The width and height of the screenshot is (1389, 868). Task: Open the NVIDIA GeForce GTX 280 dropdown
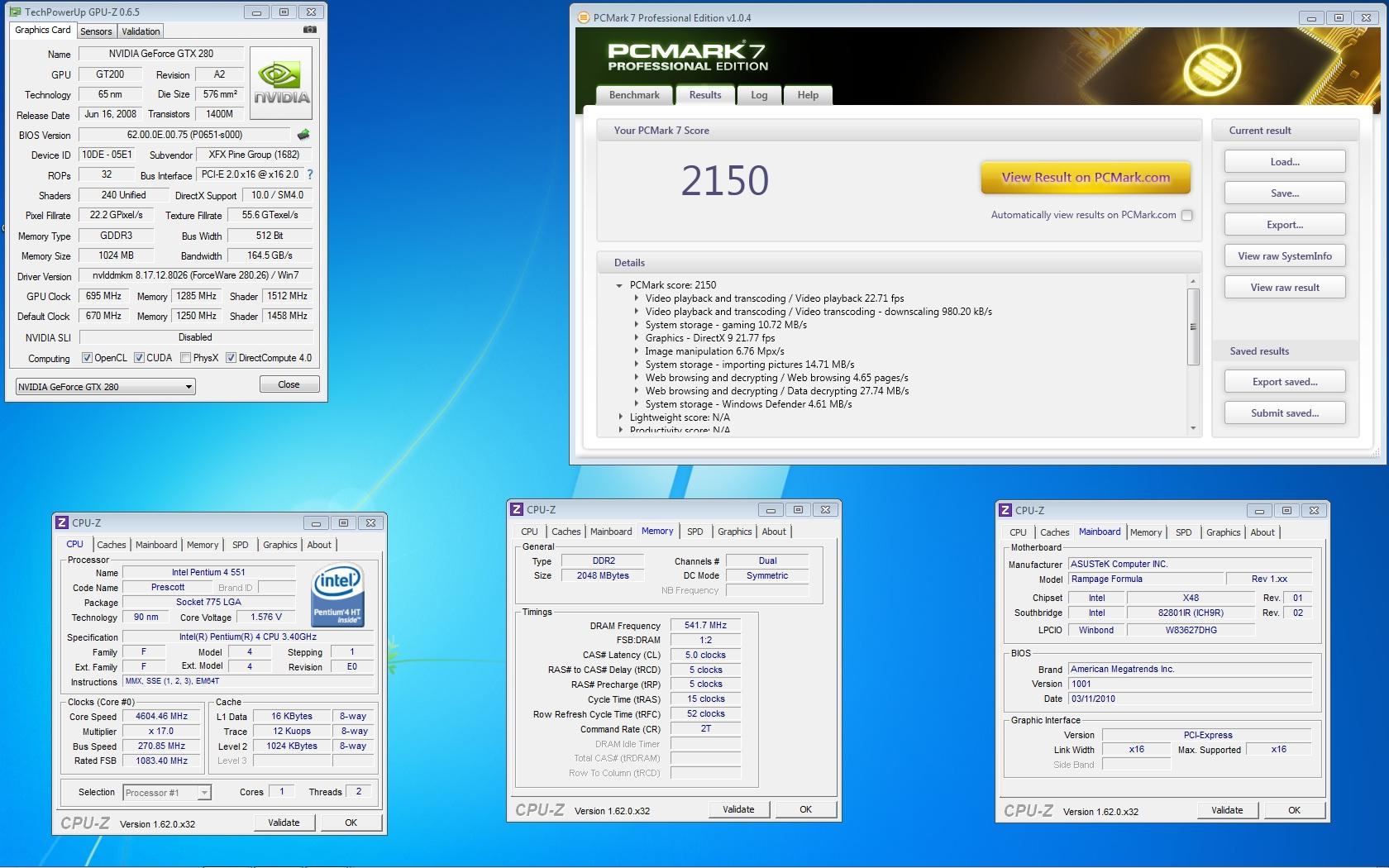(x=106, y=386)
